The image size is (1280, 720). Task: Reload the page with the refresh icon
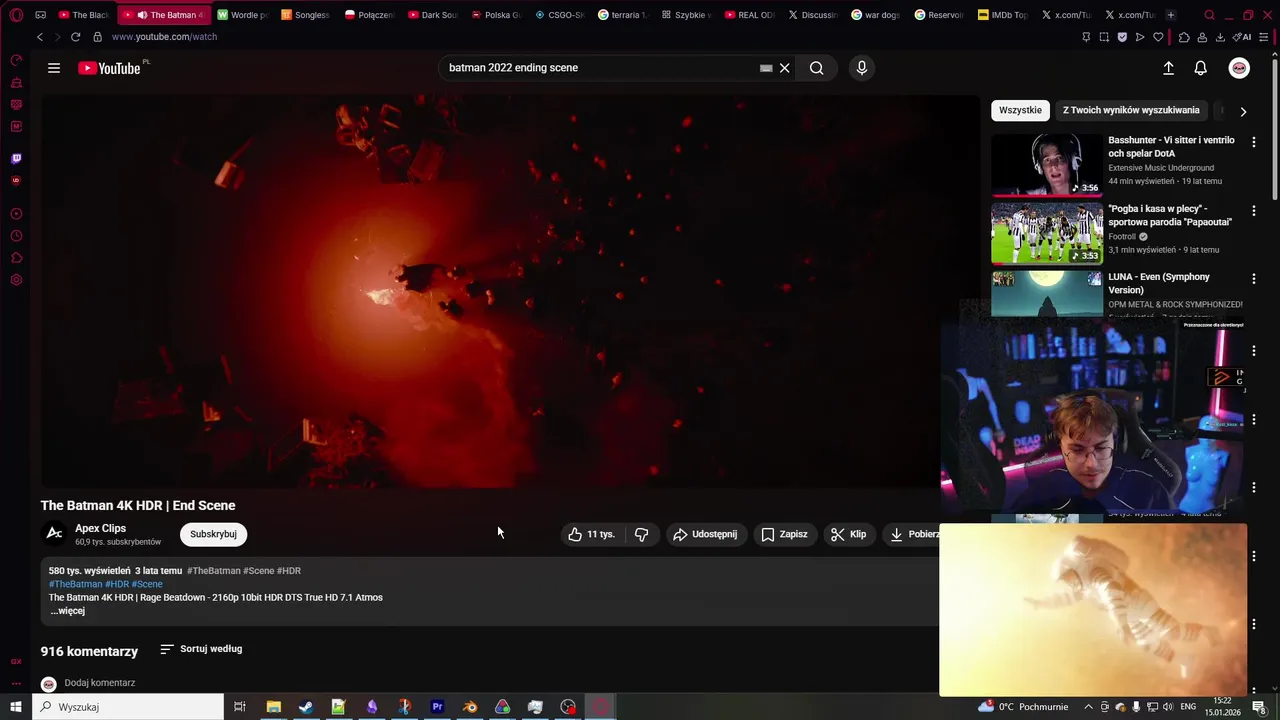pos(75,37)
